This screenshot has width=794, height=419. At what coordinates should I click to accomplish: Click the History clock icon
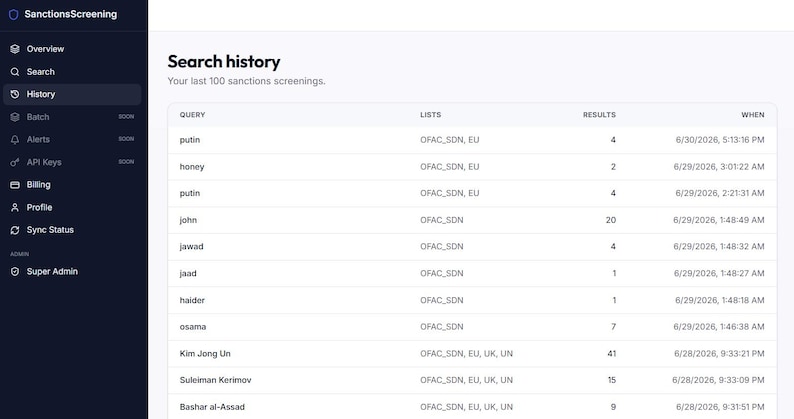coord(15,94)
